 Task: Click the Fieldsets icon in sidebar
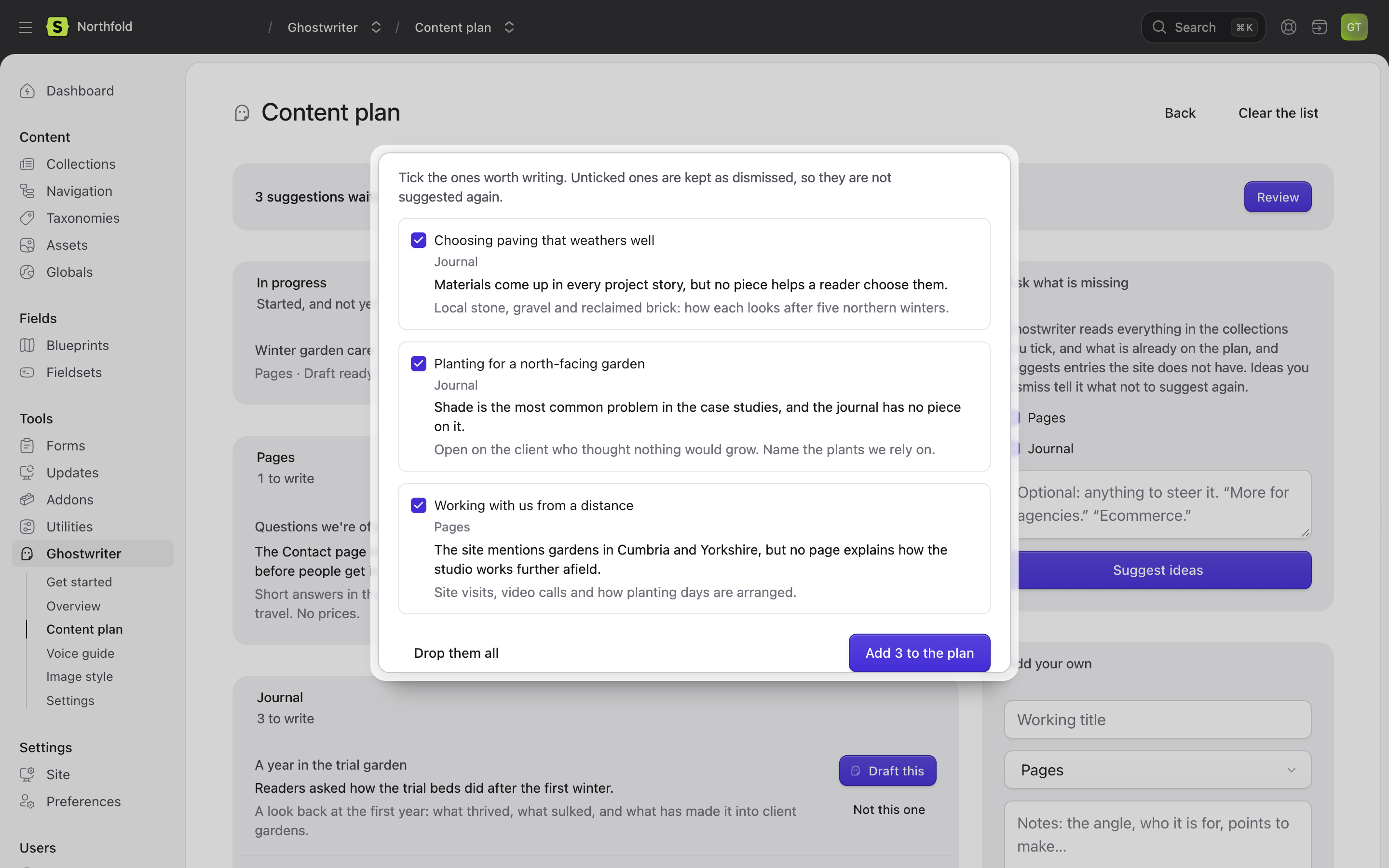(x=27, y=372)
